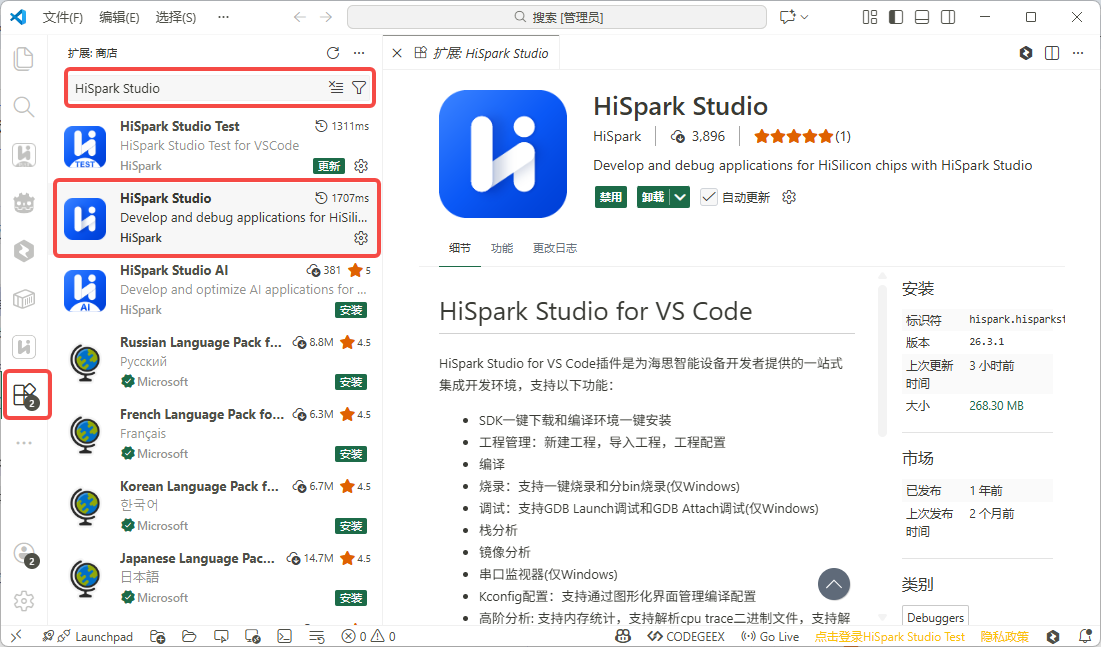This screenshot has width=1101, height=647.
Task: Install French Language Pack
Action: (350, 455)
